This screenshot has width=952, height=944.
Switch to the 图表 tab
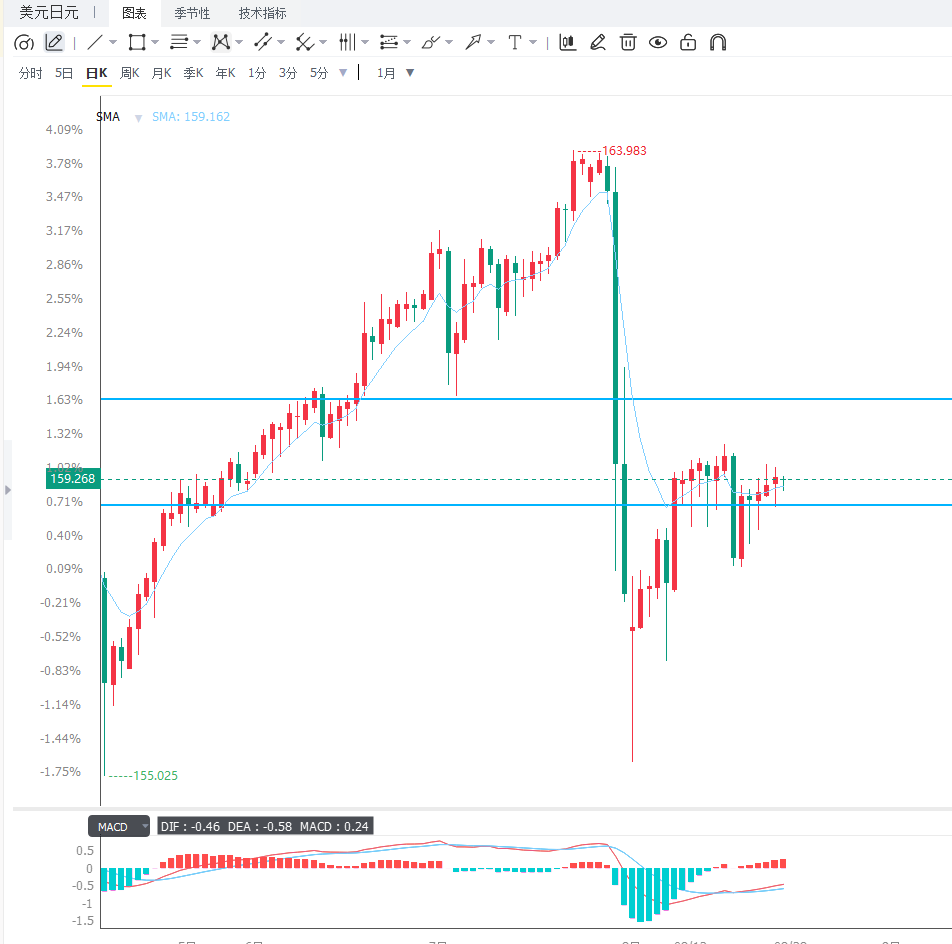134,13
